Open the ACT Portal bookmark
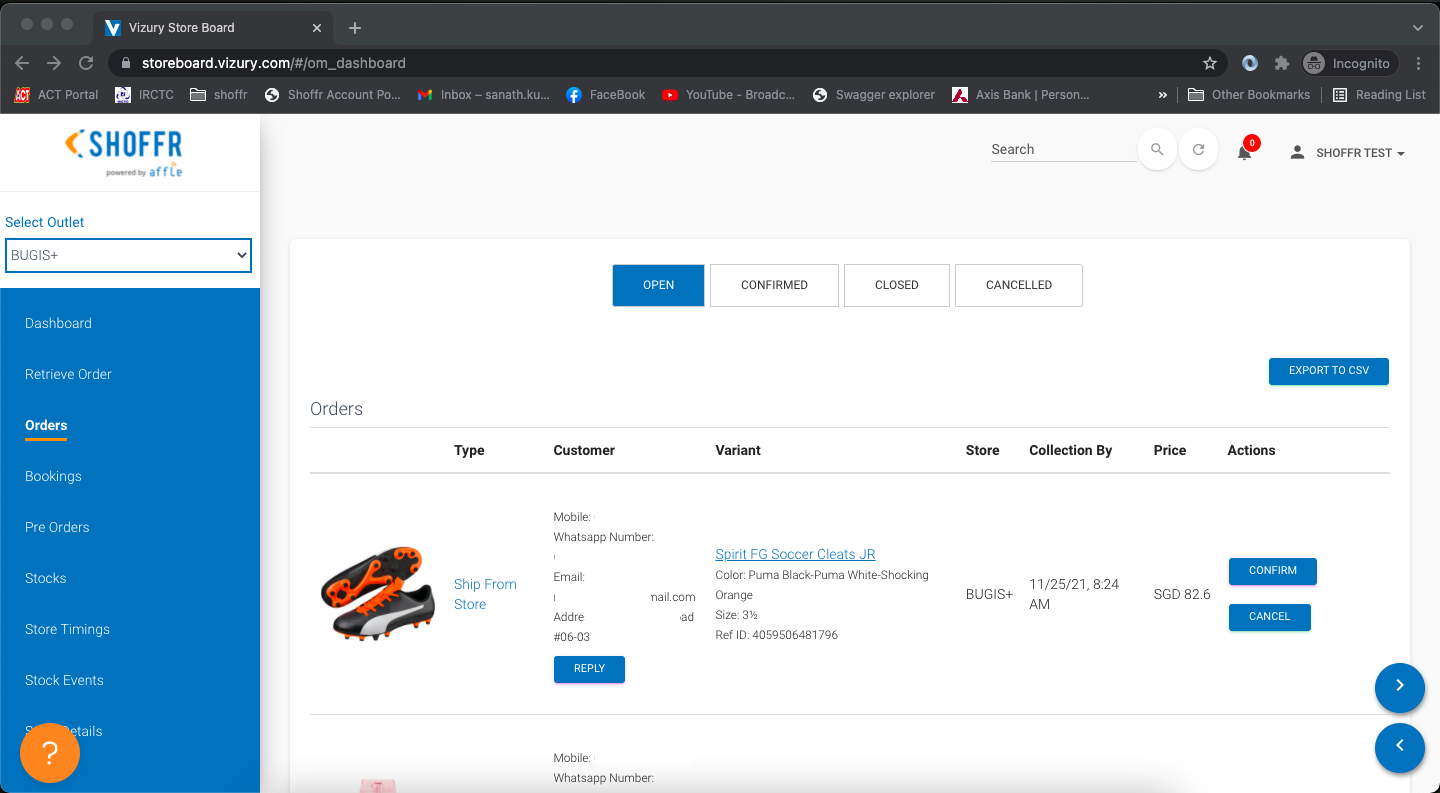 coord(57,95)
